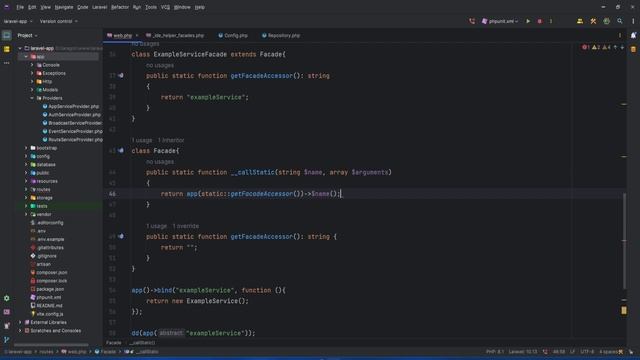640x360 pixels.
Task: Expand the Console folder
Action: [x=32, y=65]
